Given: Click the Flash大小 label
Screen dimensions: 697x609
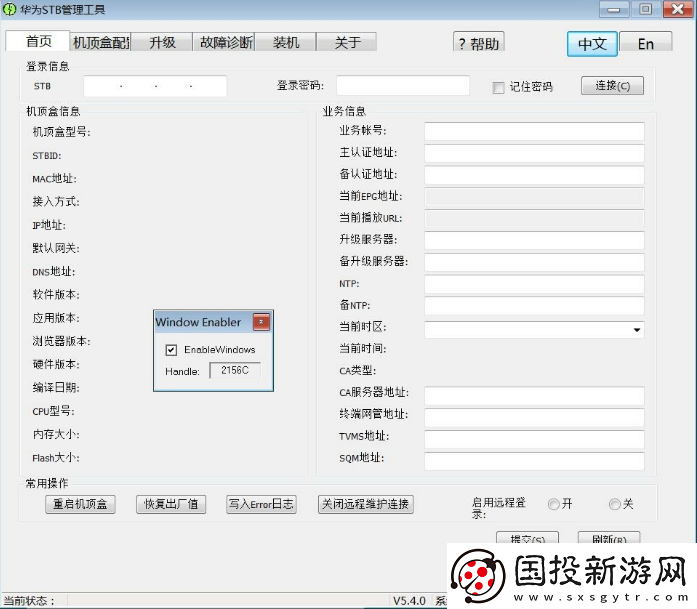Looking at the screenshot, I should click(x=56, y=458).
